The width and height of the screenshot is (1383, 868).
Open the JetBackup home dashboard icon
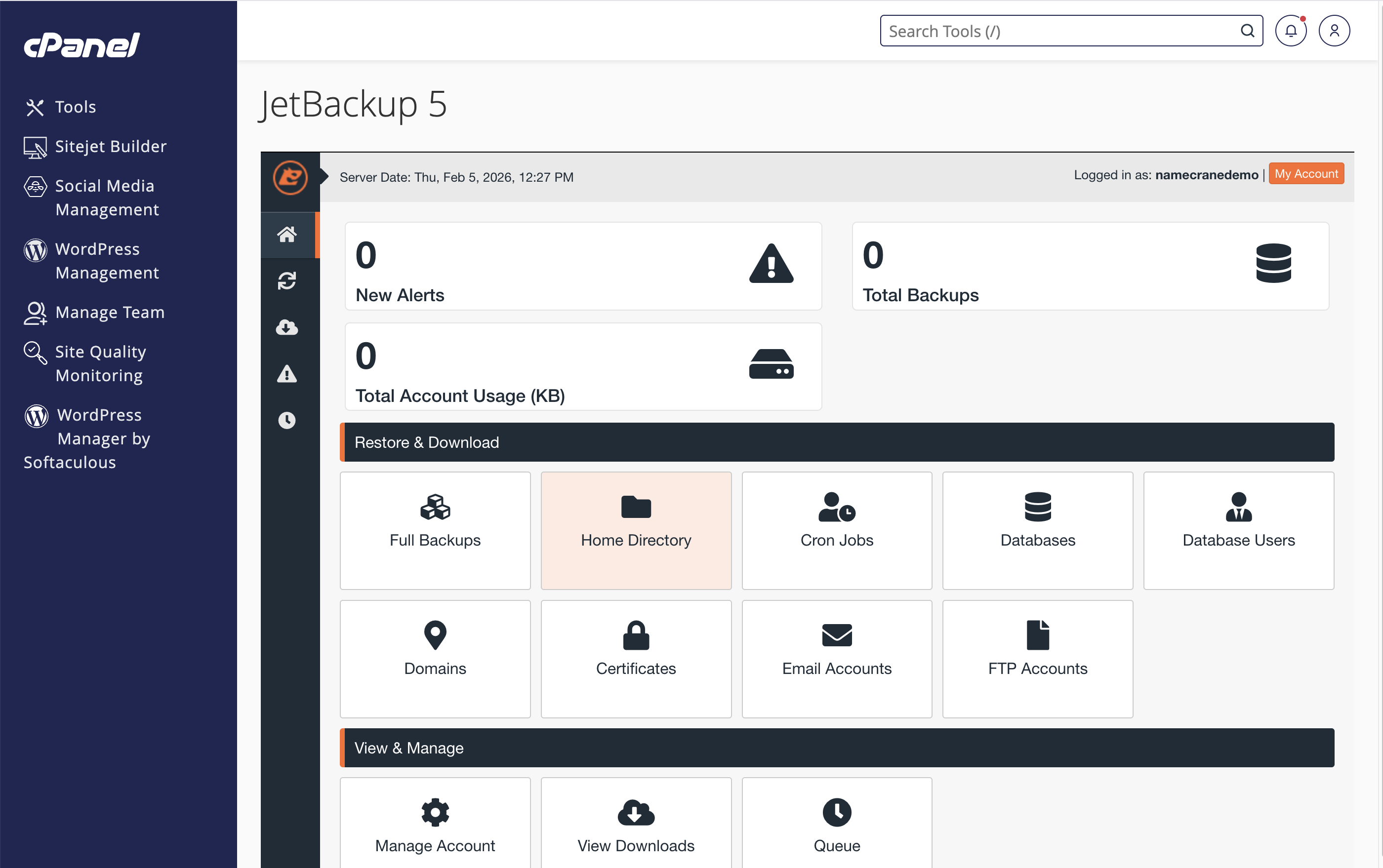tap(287, 234)
